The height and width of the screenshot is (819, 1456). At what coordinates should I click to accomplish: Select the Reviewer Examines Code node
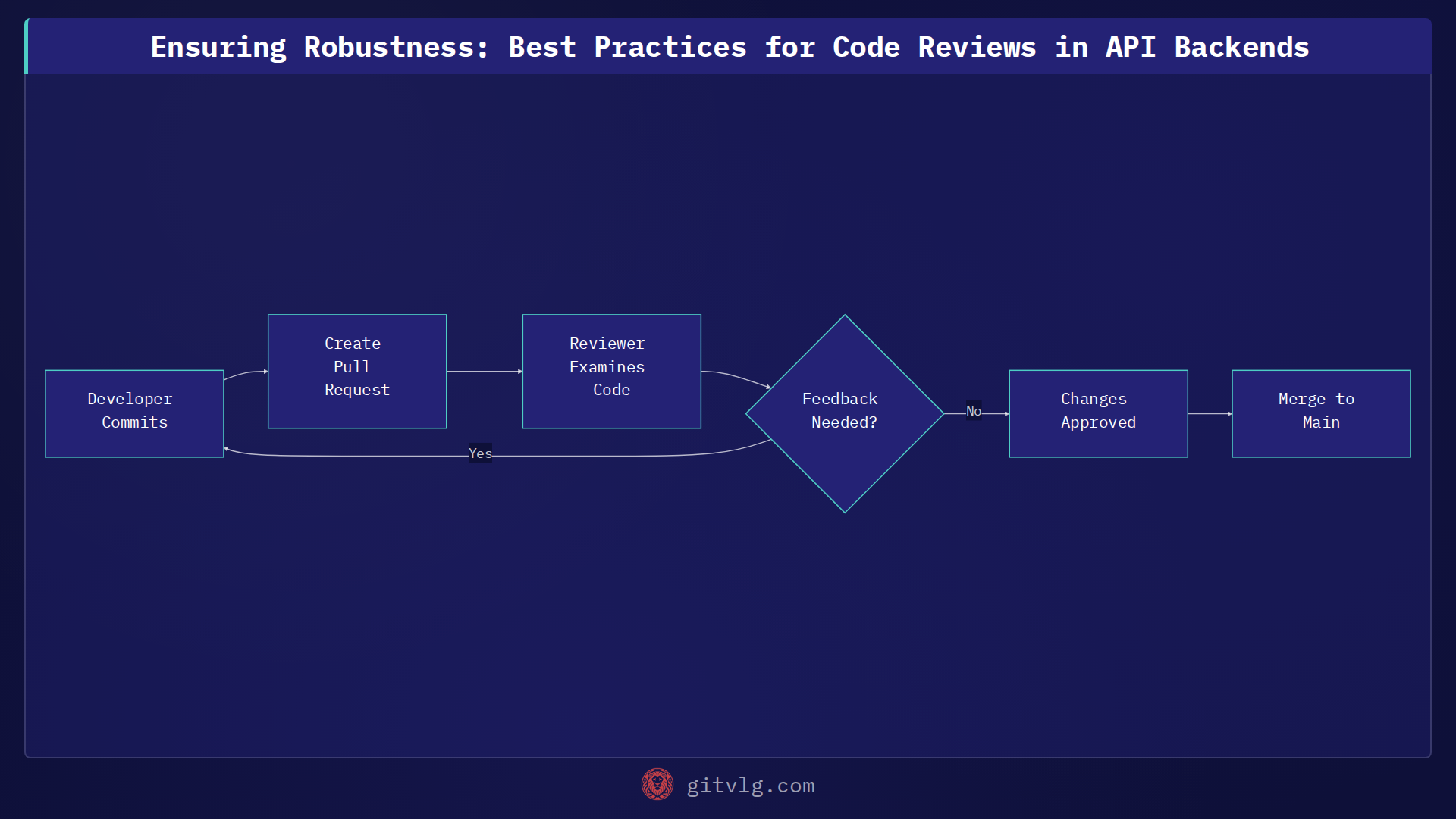click(612, 372)
